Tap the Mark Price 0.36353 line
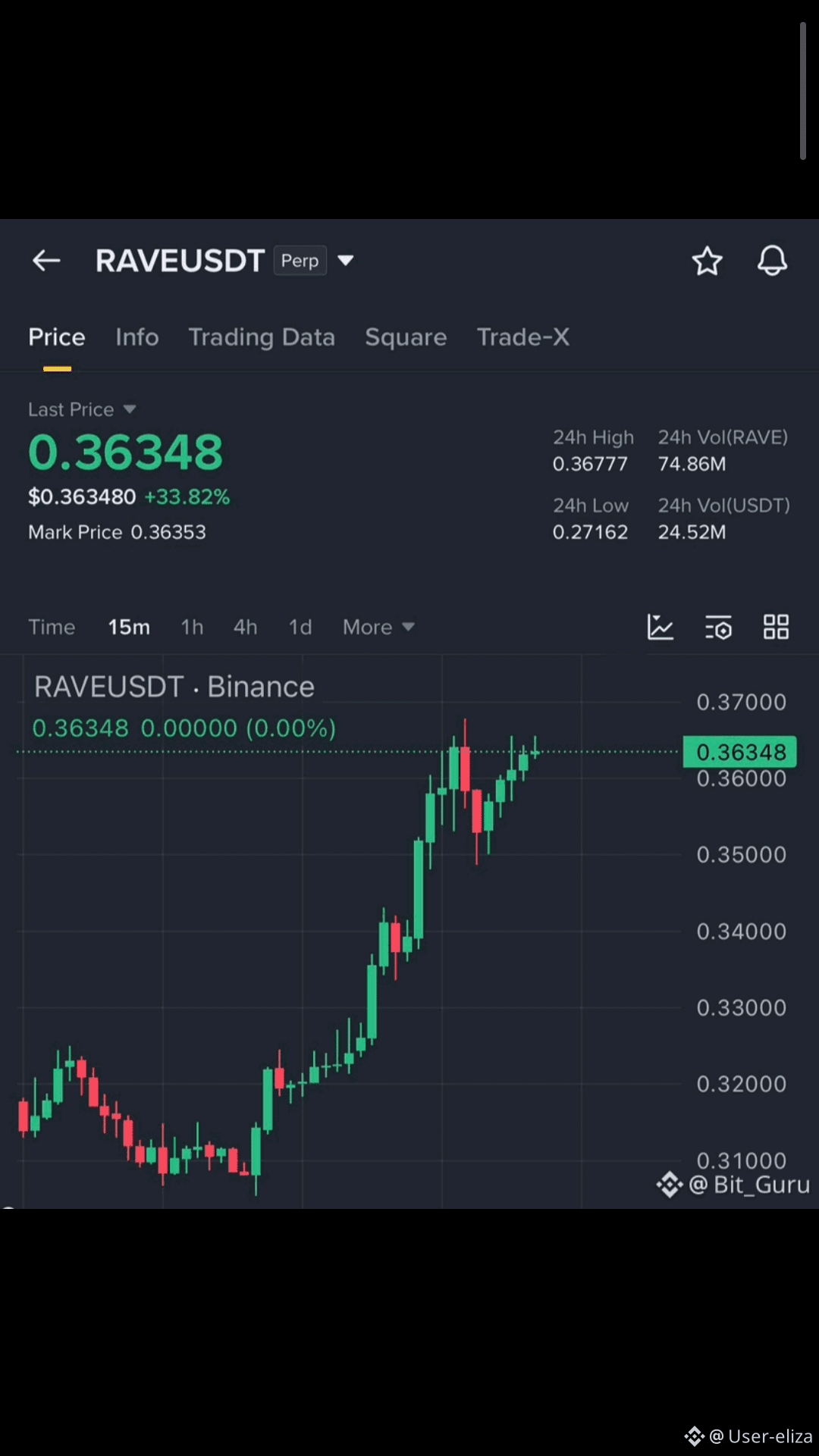The height and width of the screenshot is (1456, 819). [x=117, y=532]
